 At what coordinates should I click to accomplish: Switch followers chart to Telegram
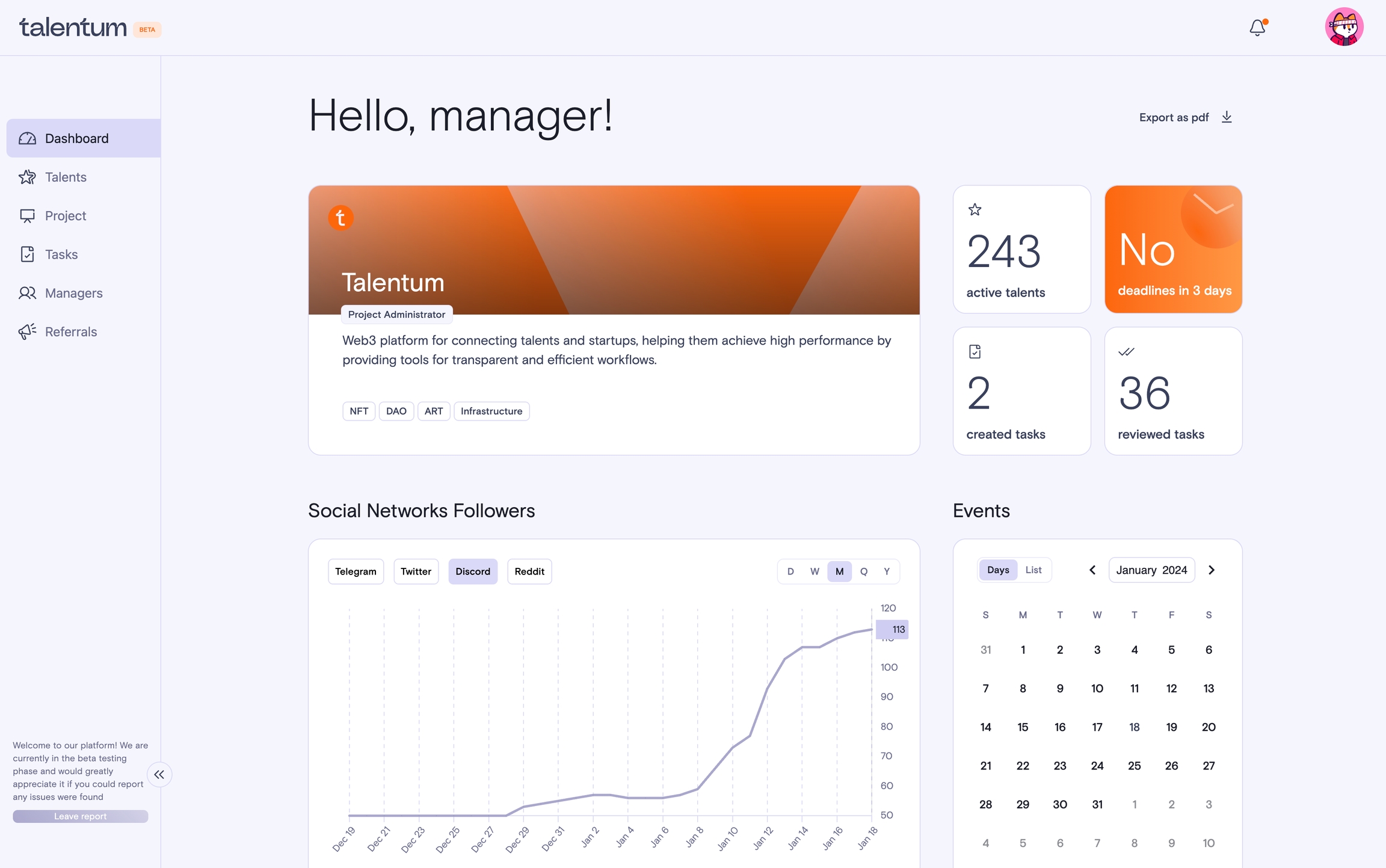(x=356, y=571)
